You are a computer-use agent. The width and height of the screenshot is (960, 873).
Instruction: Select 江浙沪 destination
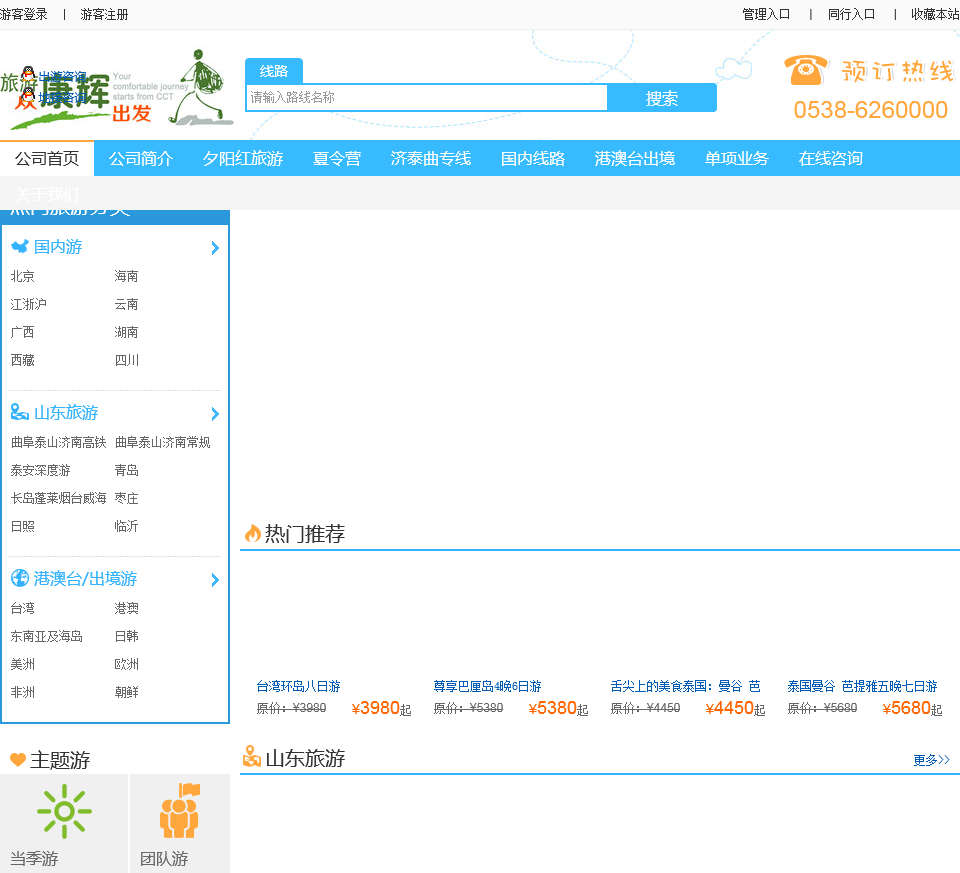29,304
